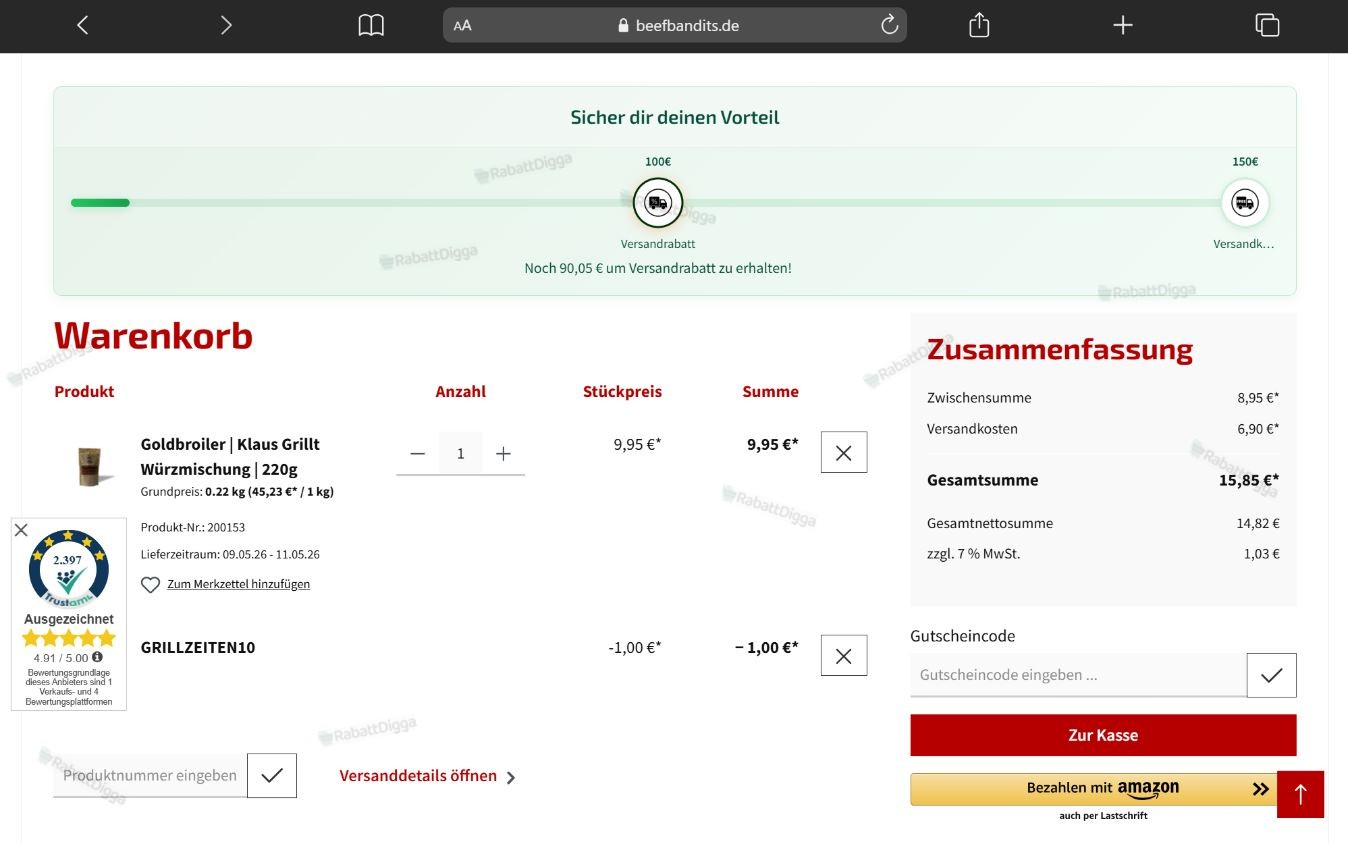Reload the page with the refresh icon
This screenshot has height=843, width=1348.
[889, 25]
